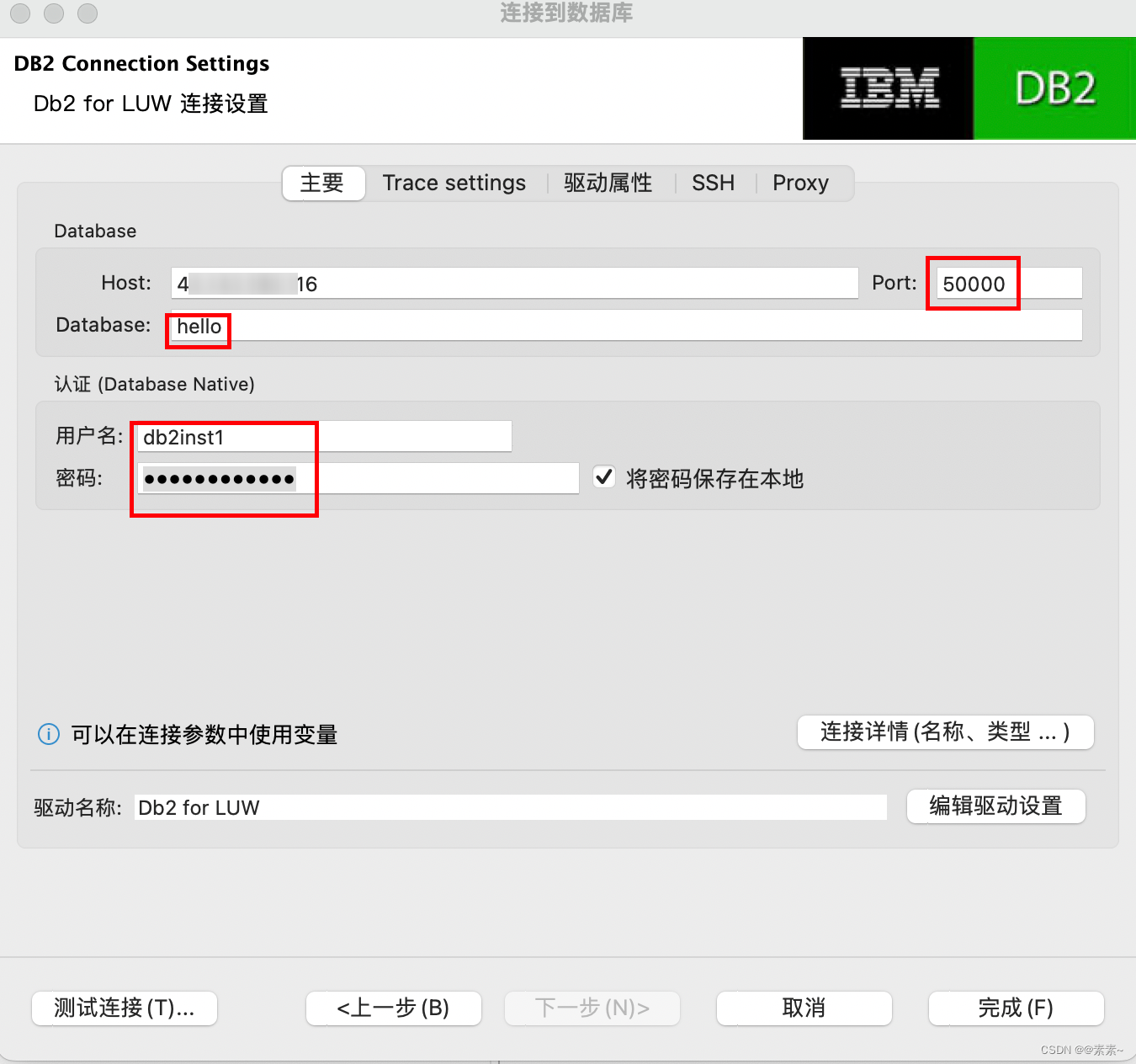Click the 用户名 field with db2inst1
This screenshot has height=1064, width=1136.
point(325,437)
